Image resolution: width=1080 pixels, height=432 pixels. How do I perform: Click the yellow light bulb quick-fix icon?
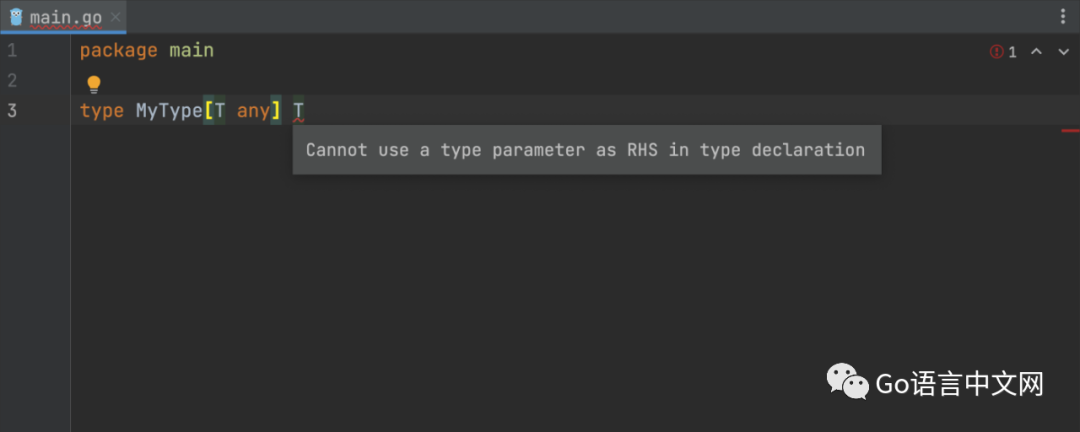click(94, 84)
